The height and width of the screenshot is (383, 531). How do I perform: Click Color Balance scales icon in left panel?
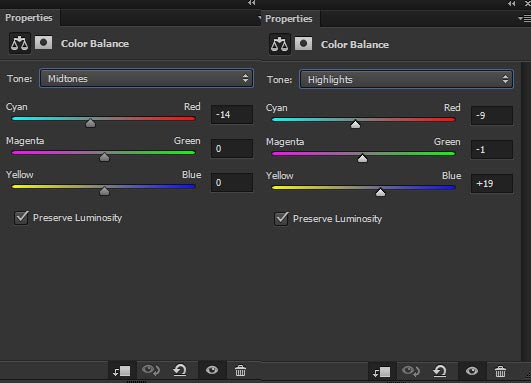(x=20, y=43)
